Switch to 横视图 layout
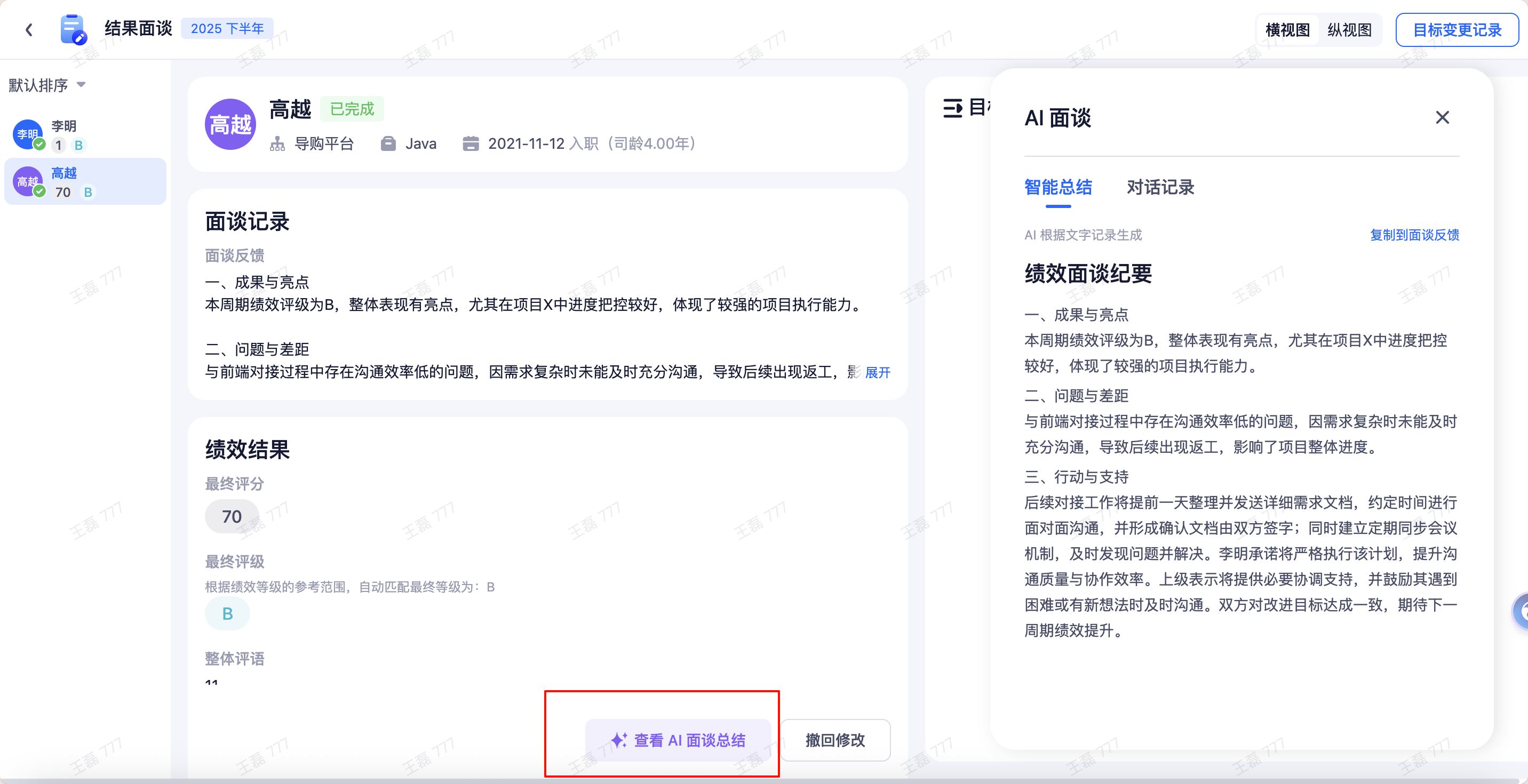The height and width of the screenshot is (784, 1528). [x=1287, y=30]
